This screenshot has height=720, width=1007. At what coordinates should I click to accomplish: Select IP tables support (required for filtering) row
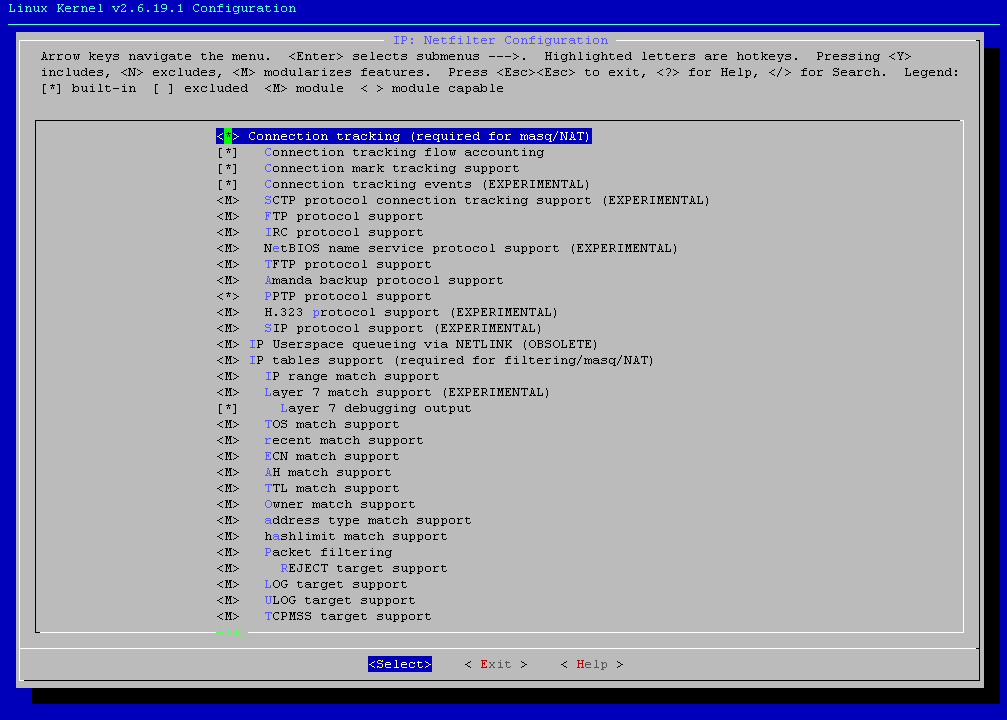(x=435, y=360)
